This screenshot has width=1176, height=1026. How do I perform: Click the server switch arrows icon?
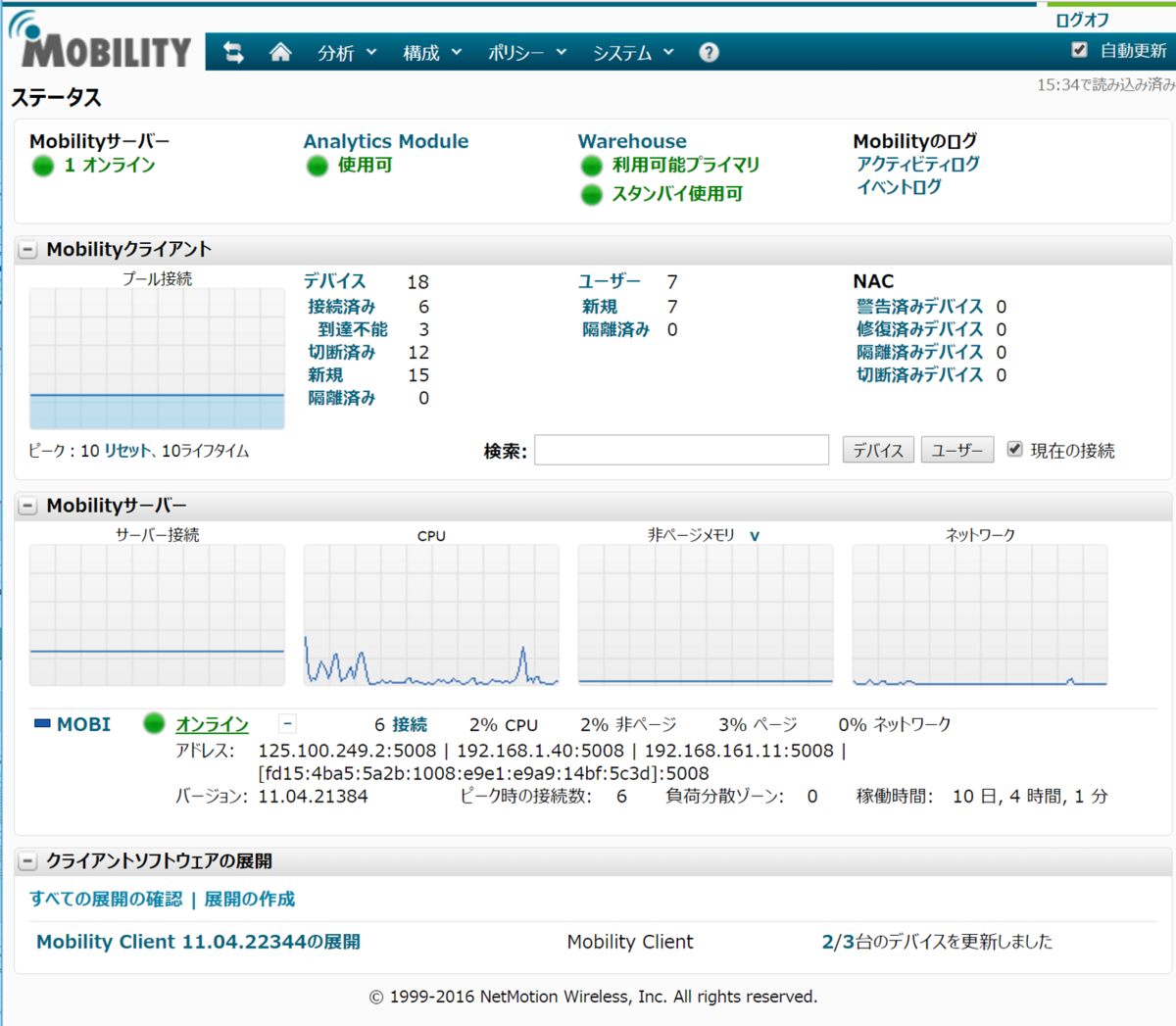click(233, 52)
